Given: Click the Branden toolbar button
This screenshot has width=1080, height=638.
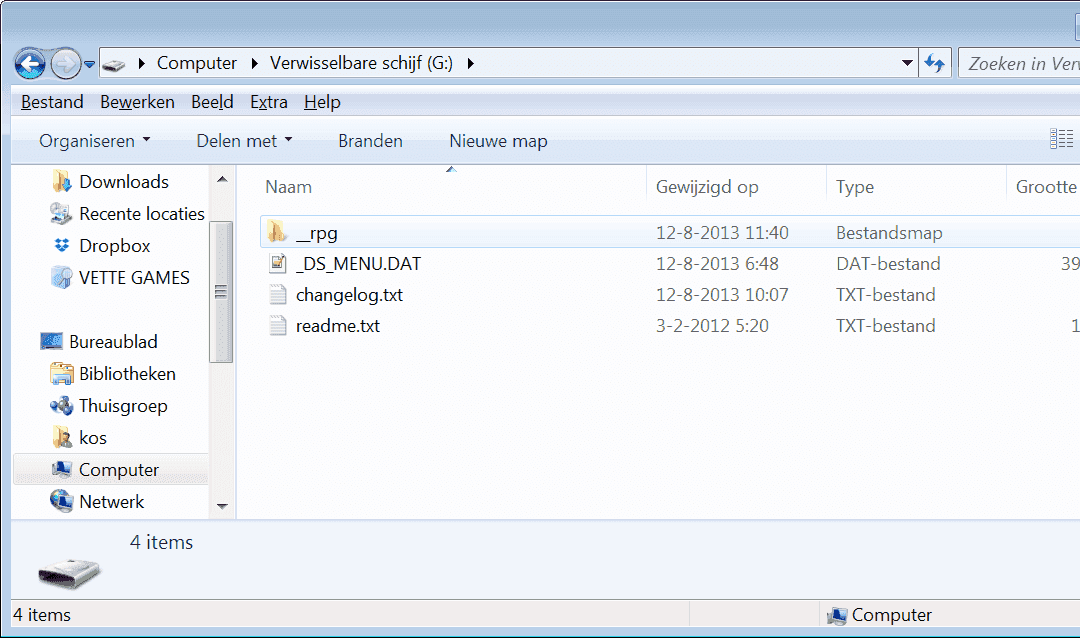Looking at the screenshot, I should (x=371, y=141).
